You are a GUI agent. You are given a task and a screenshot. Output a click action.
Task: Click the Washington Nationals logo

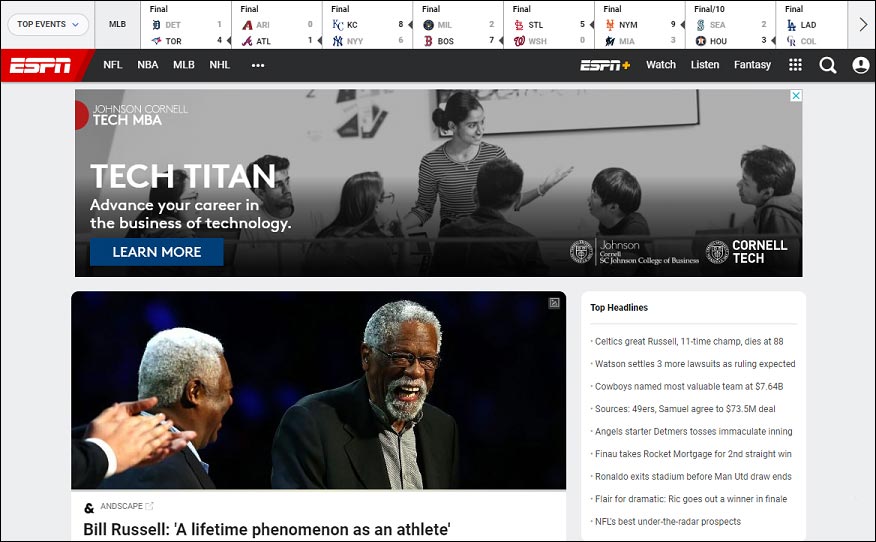[519, 41]
